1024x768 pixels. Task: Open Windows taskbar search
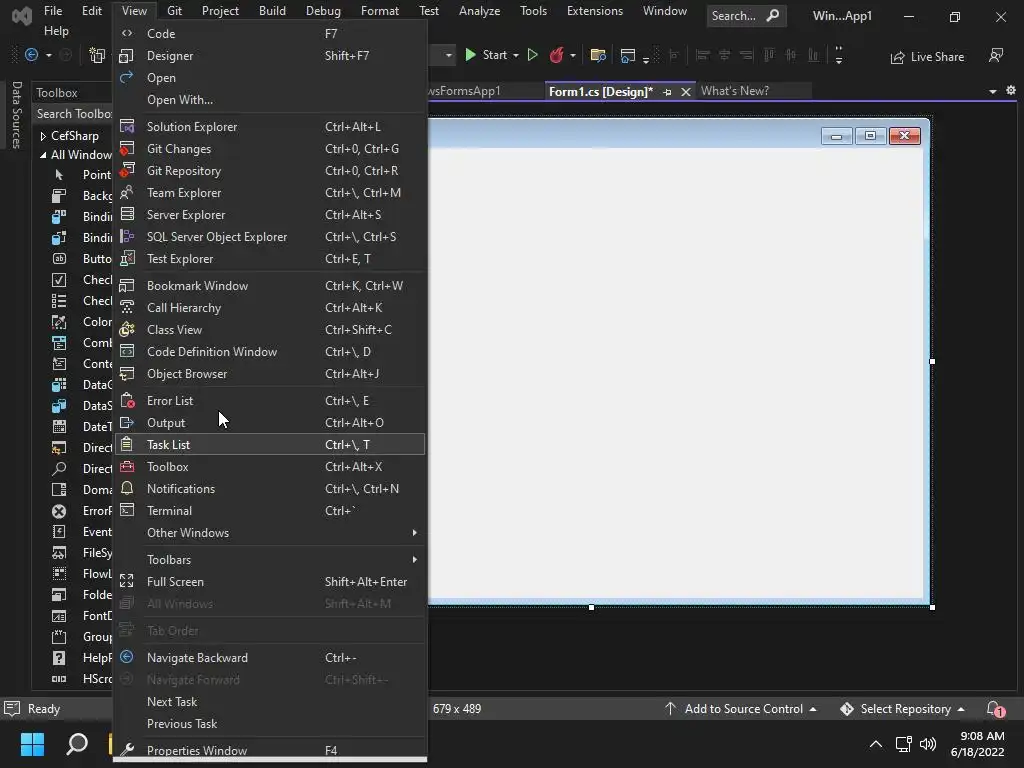coord(77,744)
